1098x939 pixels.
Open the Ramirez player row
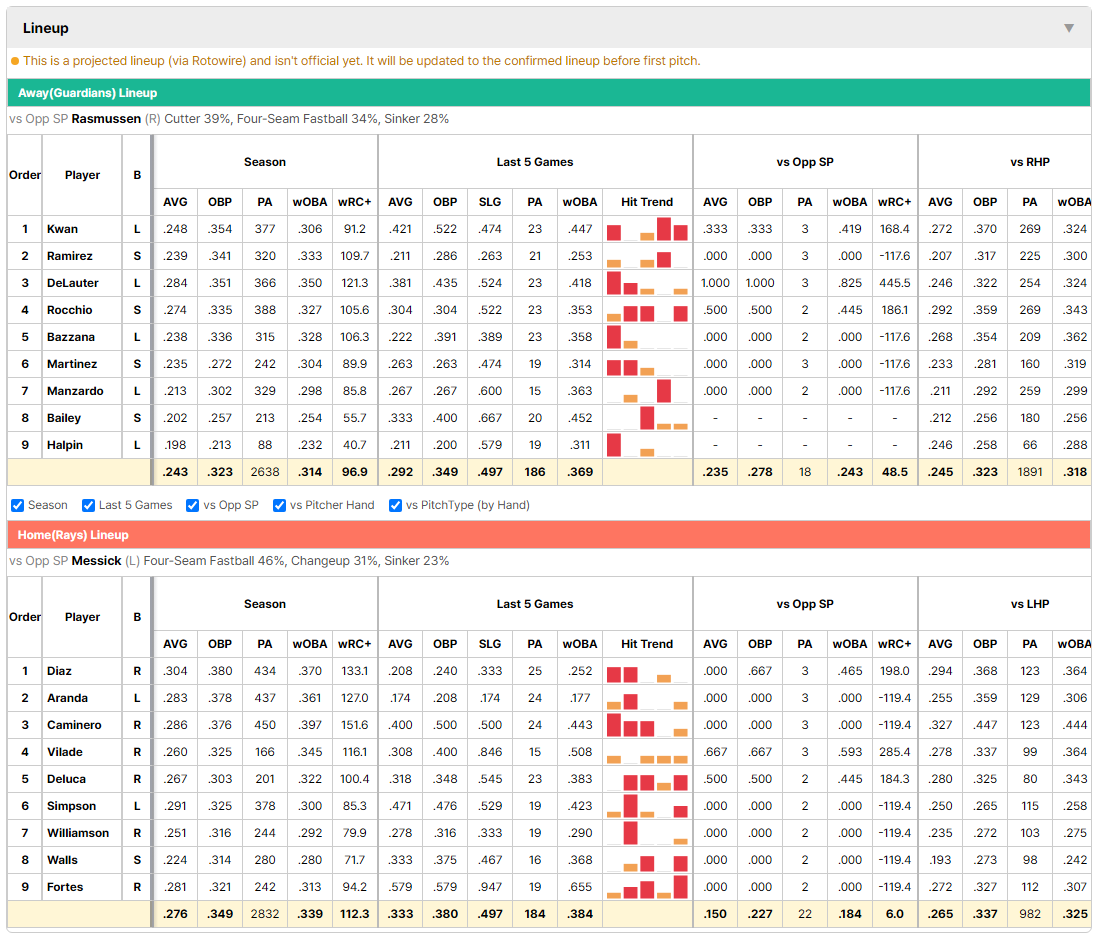(x=69, y=256)
